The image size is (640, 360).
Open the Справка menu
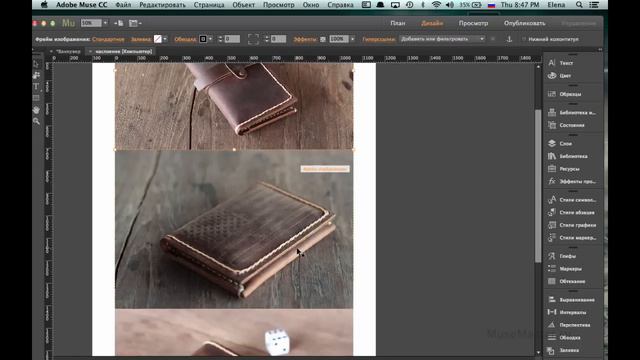click(x=340, y=5)
